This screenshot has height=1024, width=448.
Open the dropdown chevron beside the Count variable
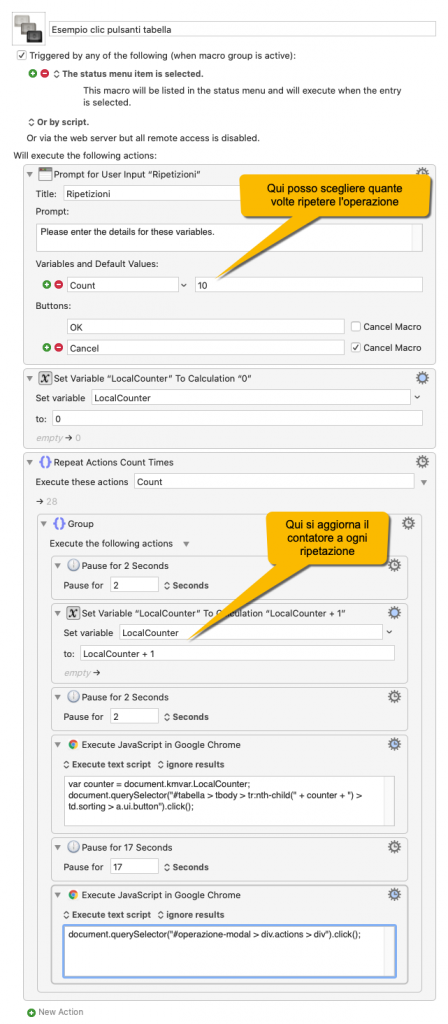[x=184, y=285]
